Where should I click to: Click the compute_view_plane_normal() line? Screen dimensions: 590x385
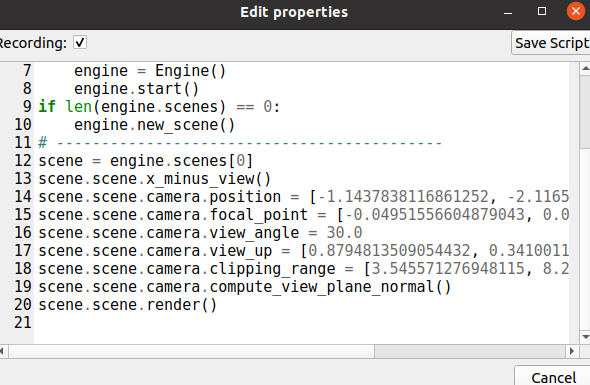245,287
